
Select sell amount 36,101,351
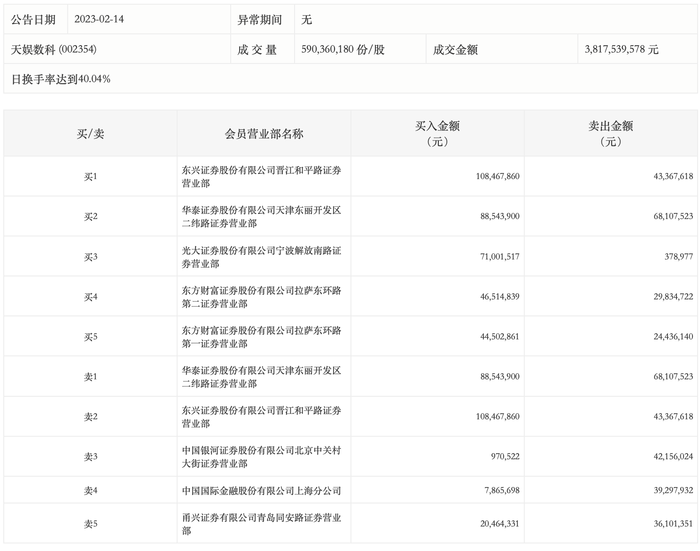tap(673, 524)
